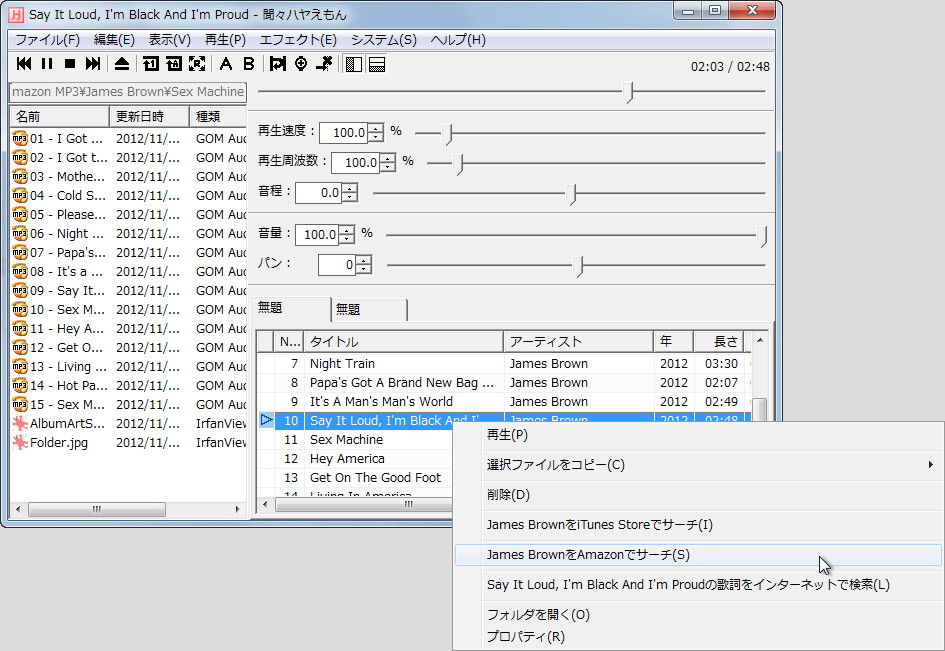Viewport: 945px width, 651px height.
Task: Switch to the first 無題 playlist tab
Action: click(292, 308)
